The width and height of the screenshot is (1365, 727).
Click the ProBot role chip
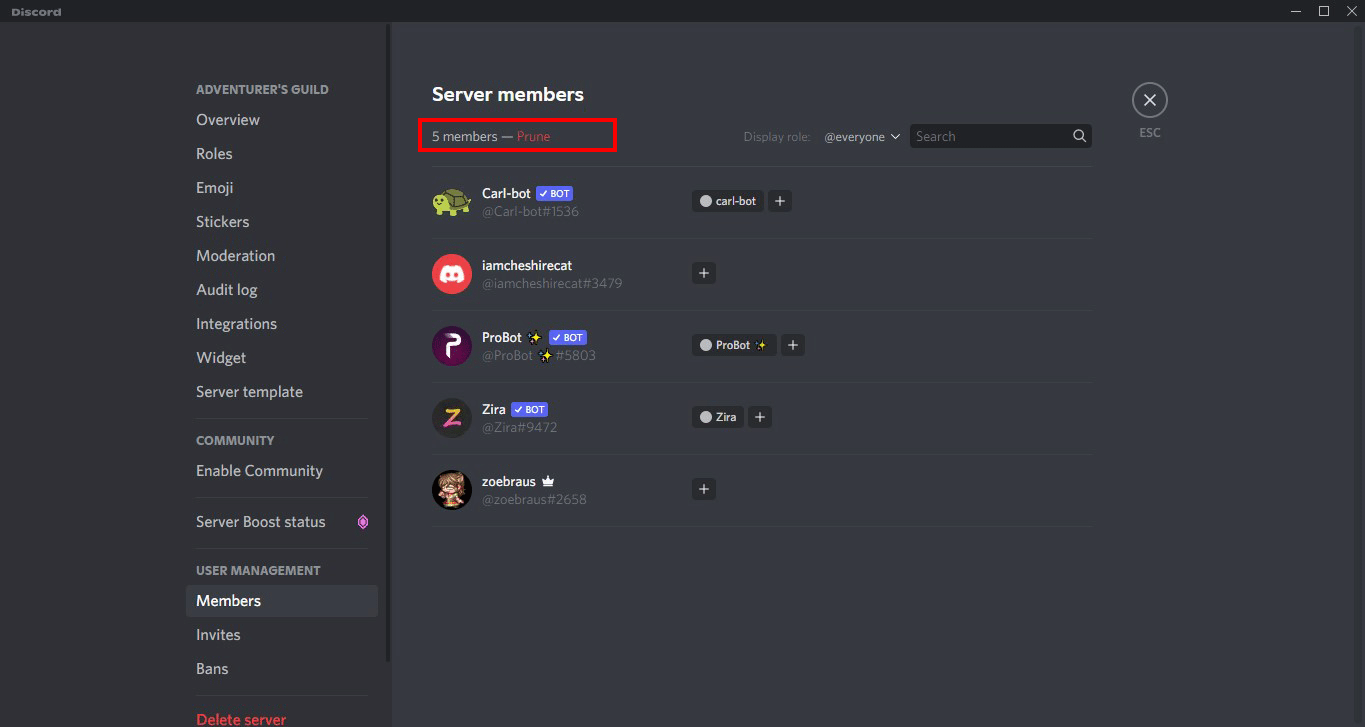pos(734,345)
